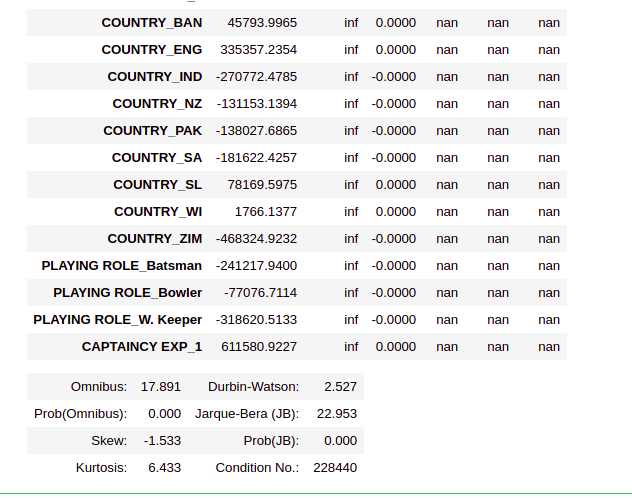Select the CAPTAINCY EXP_1 row label
The height and width of the screenshot is (499, 632).
pos(142,347)
